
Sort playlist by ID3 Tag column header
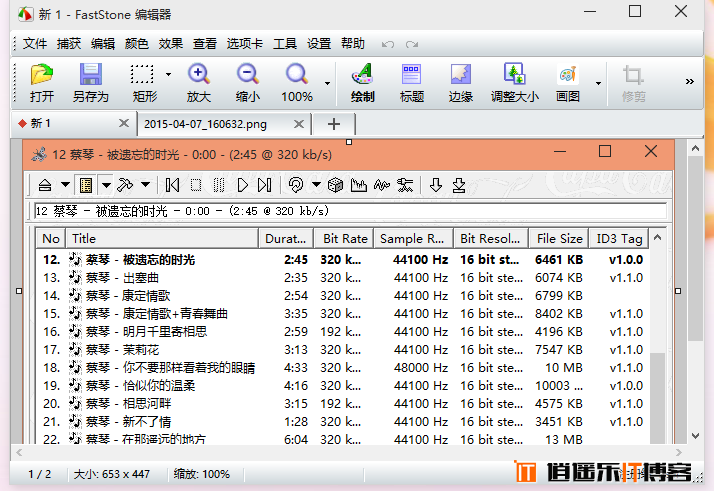coord(619,238)
